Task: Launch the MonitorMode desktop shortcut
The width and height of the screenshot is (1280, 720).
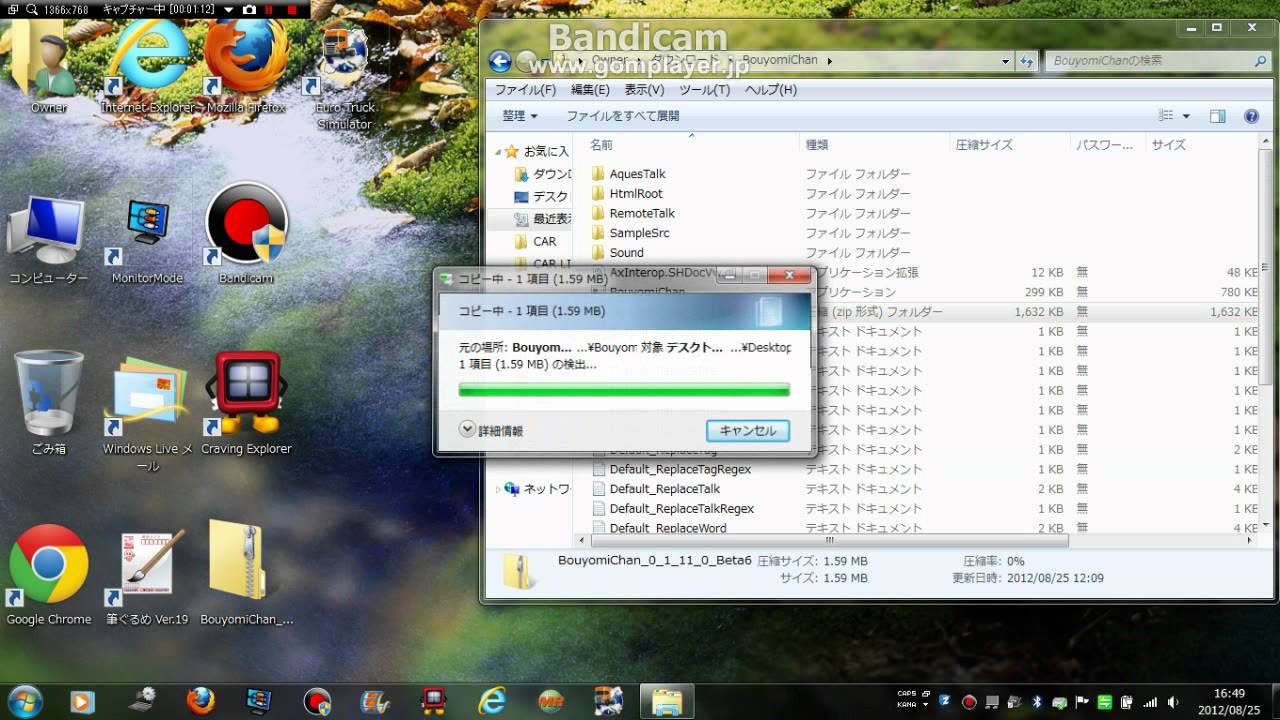Action: [147, 240]
